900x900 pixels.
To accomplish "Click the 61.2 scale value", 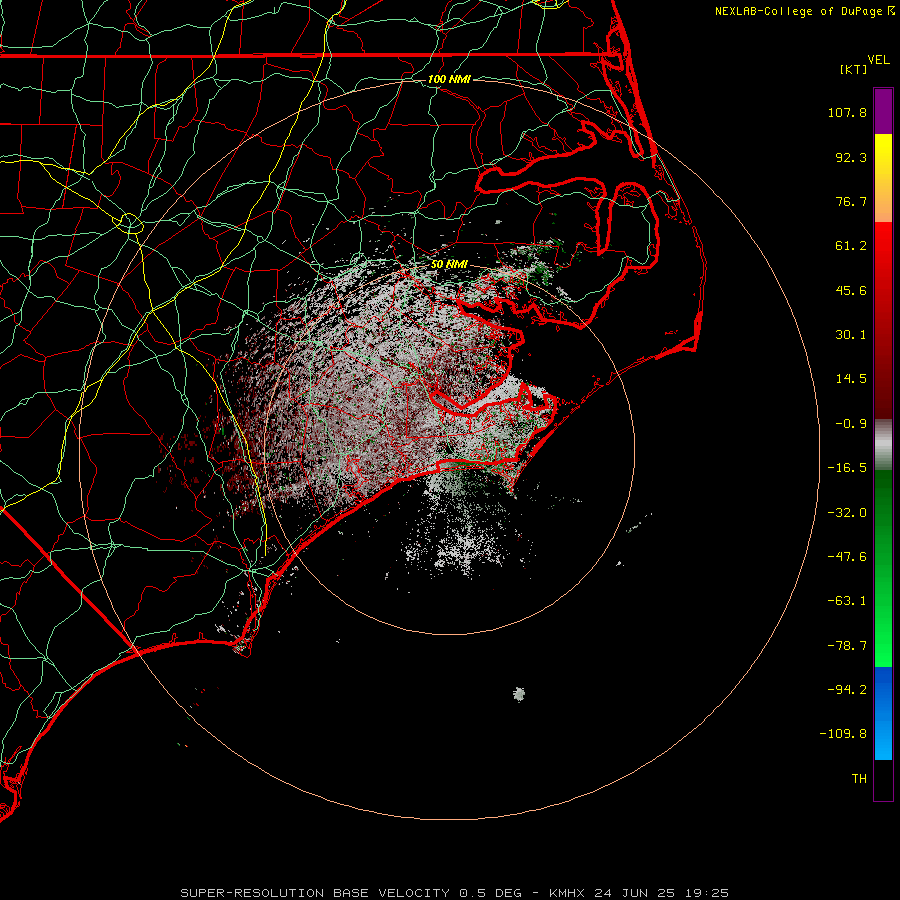I will (x=851, y=246).
